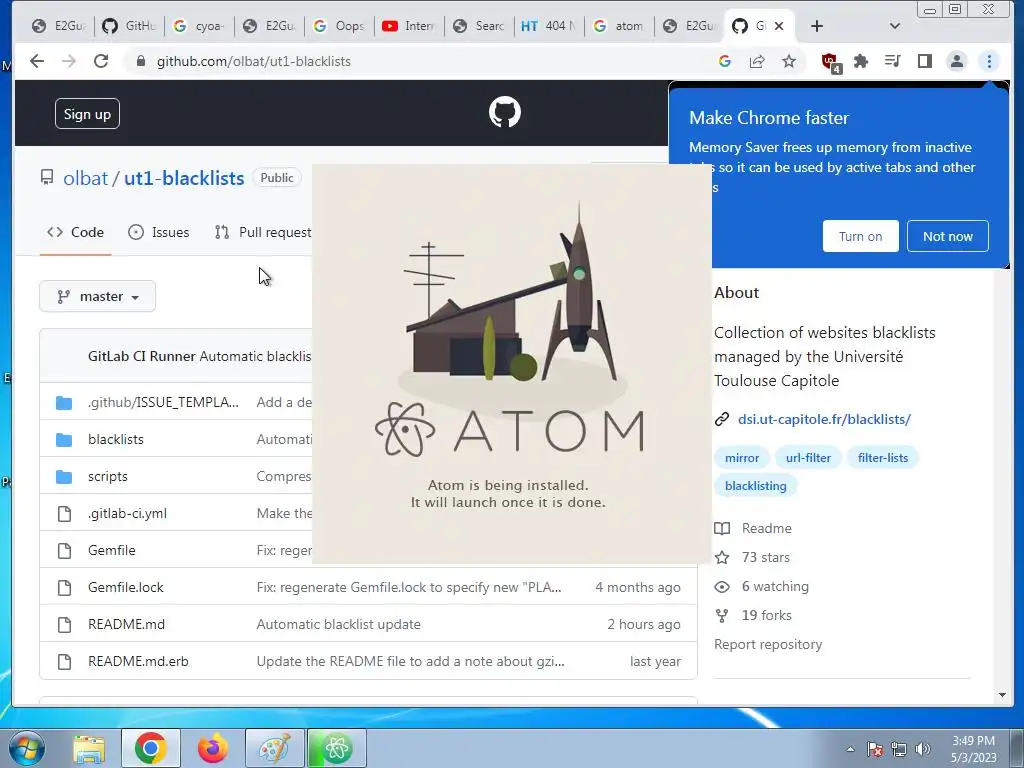
Task: Open the Windows Start menu
Action: point(26,748)
